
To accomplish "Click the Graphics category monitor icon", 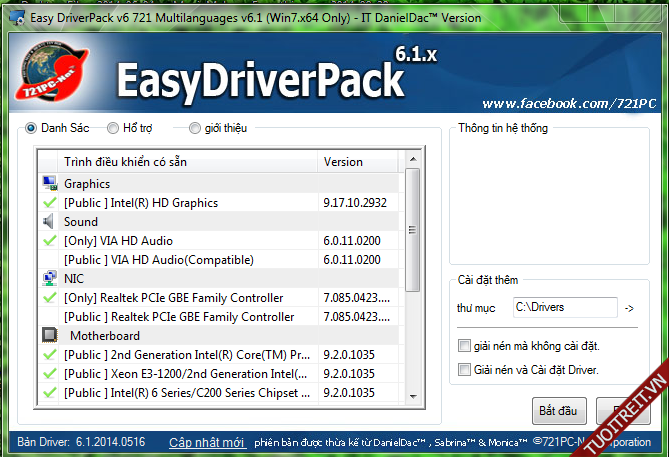I will click(x=50, y=184).
